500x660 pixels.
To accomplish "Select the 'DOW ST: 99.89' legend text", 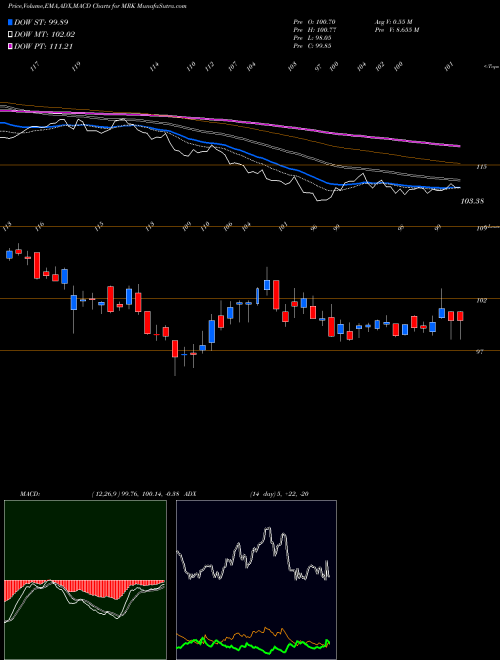I will coord(41,22).
